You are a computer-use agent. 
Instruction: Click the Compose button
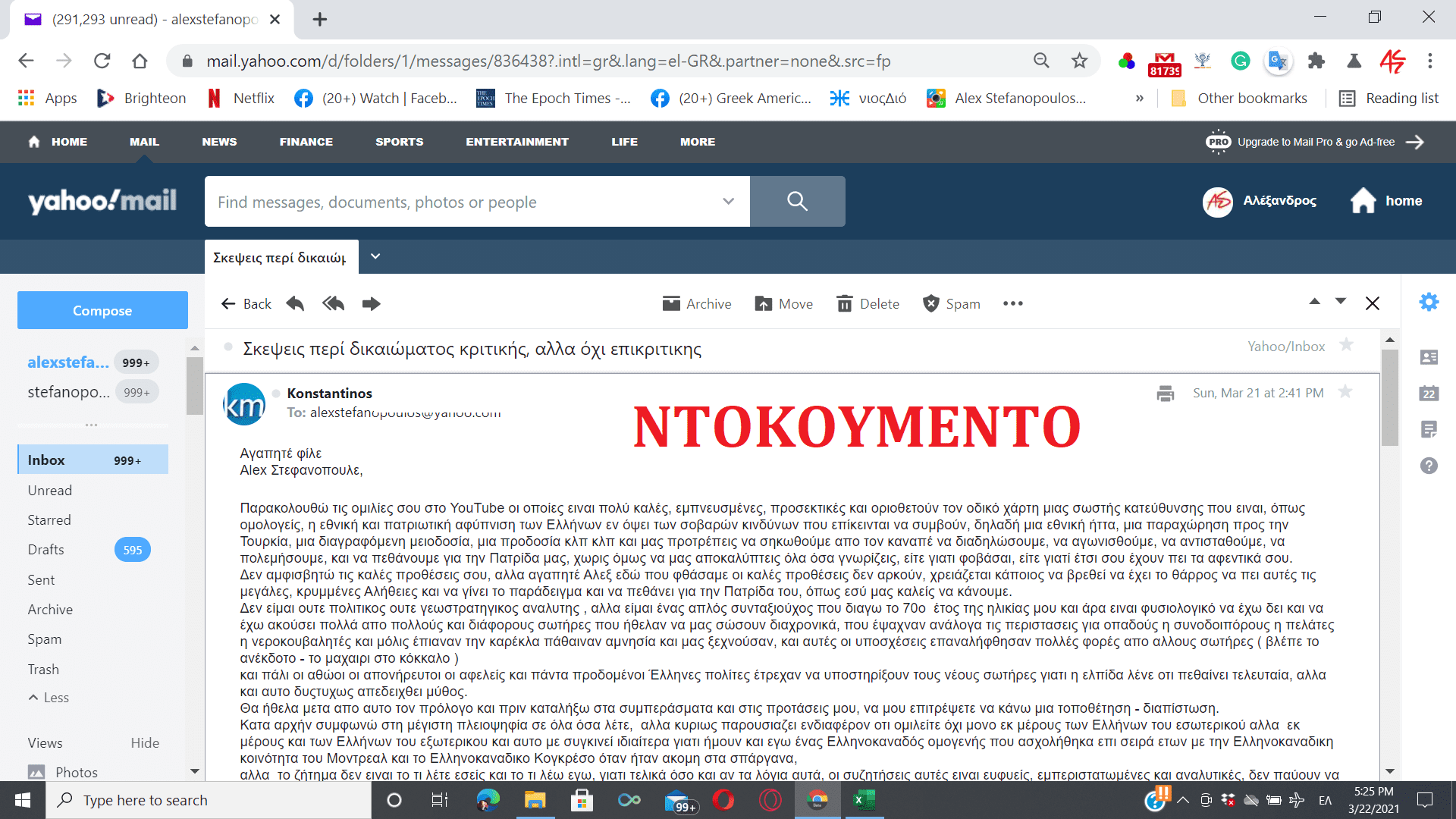(102, 310)
